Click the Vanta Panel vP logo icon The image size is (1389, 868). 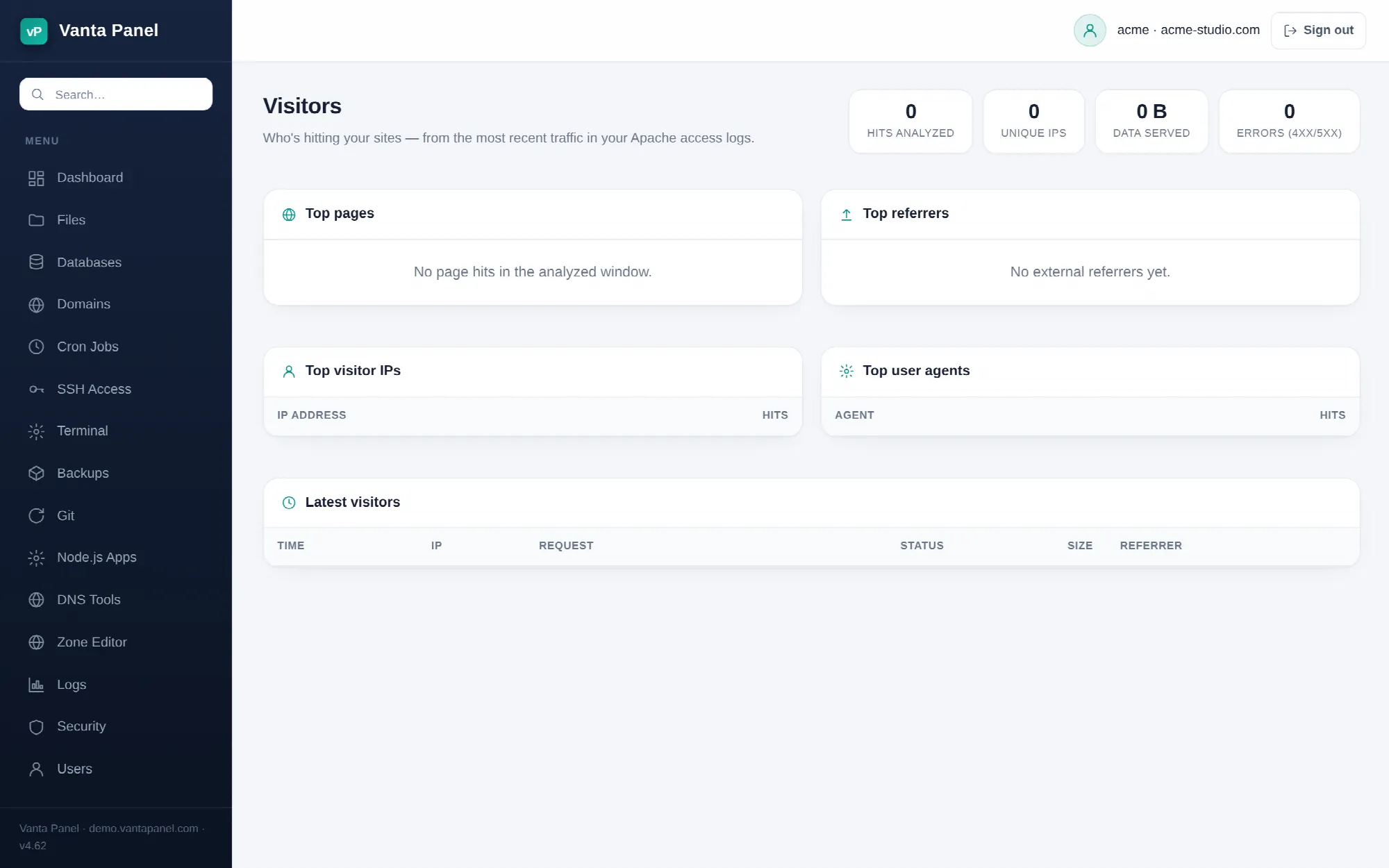tap(34, 31)
